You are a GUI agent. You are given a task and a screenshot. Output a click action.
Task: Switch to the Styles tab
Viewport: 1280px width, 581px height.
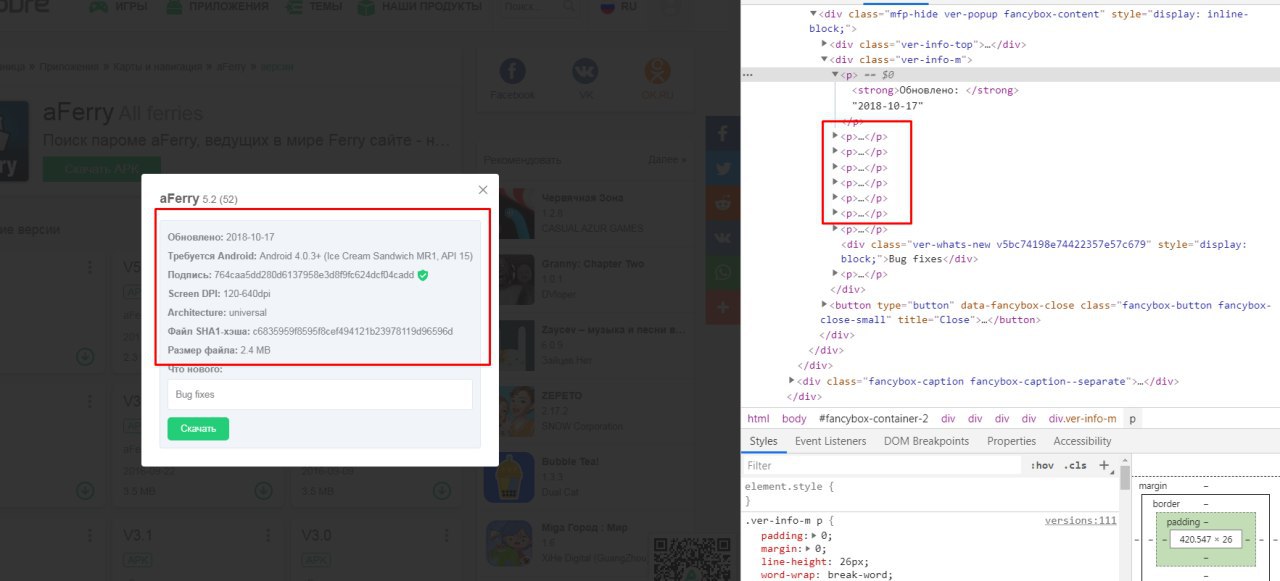point(763,441)
